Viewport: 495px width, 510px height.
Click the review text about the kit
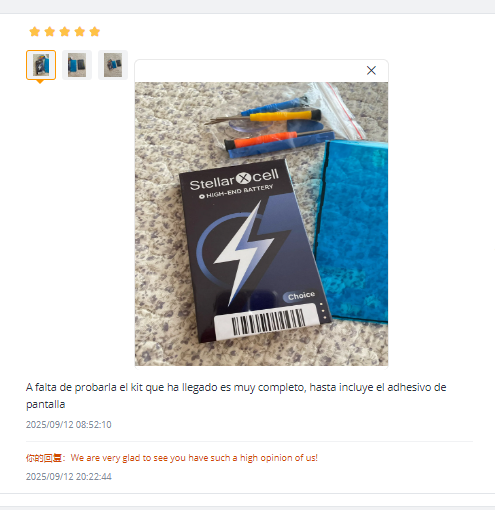[x=236, y=396]
